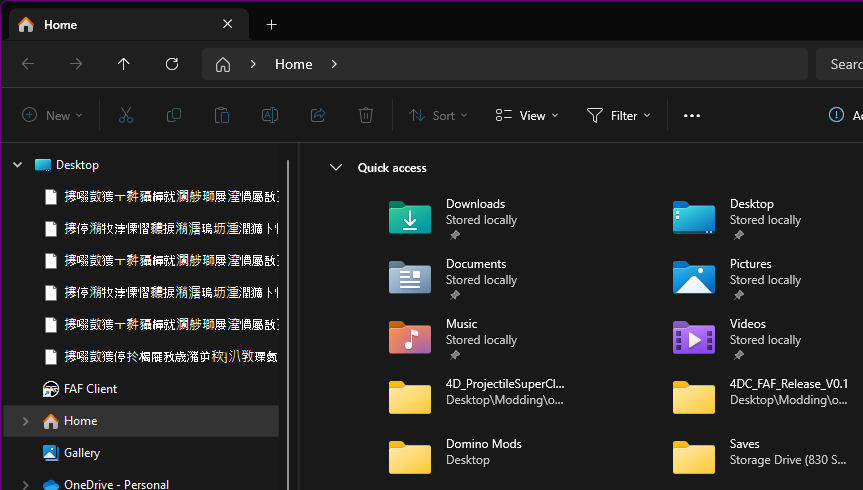Open the Music folder icon
The image size is (863, 490).
click(x=410, y=337)
